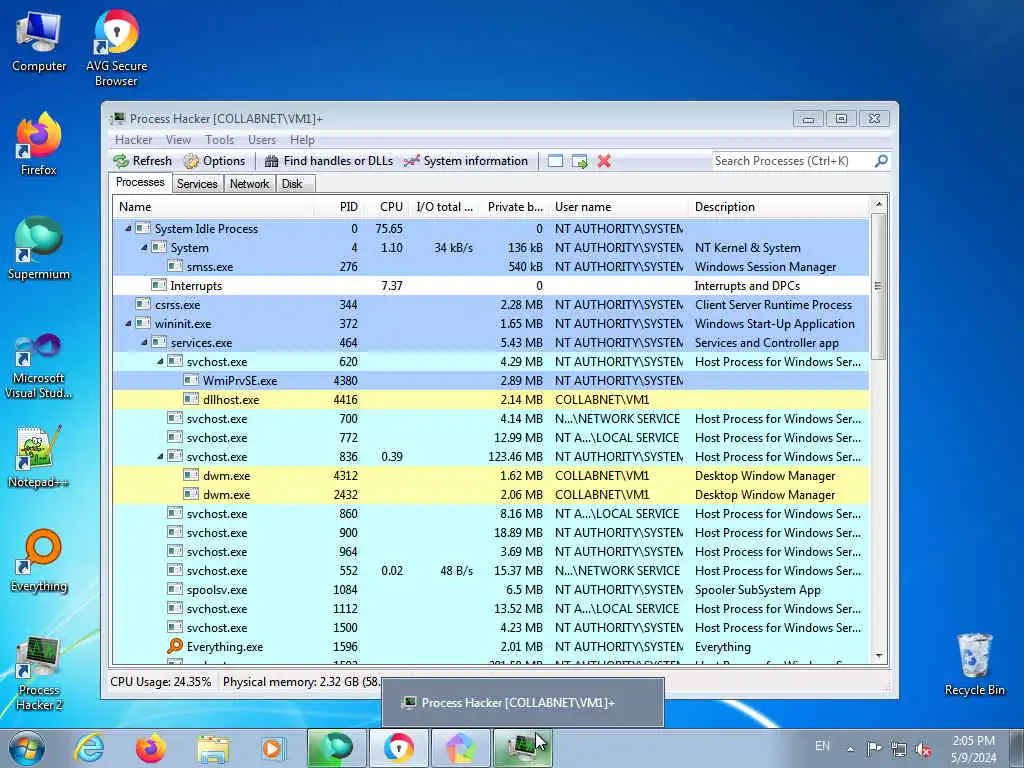Click the Find window toolbar icon
The height and width of the screenshot is (768, 1024).
click(555, 161)
